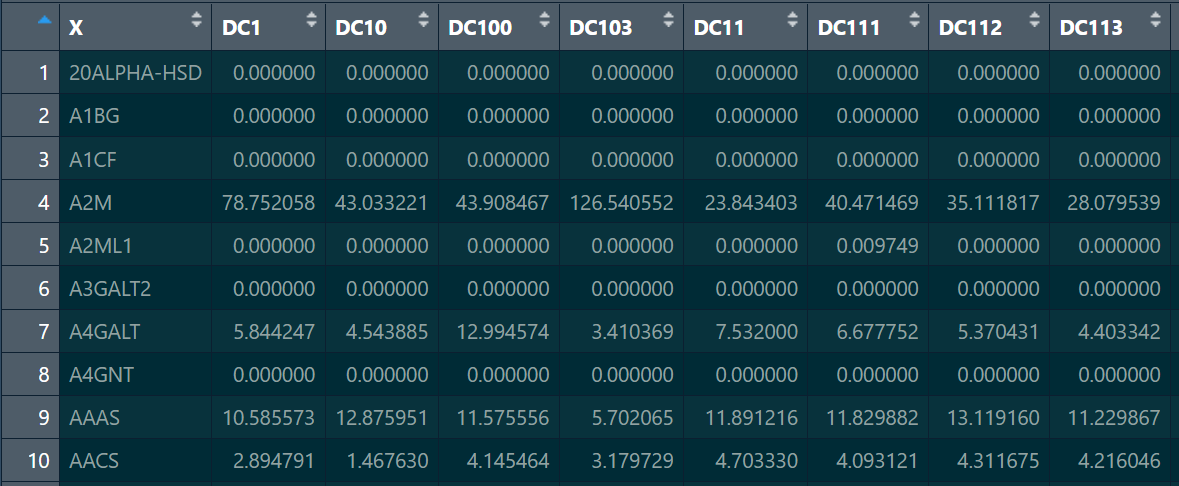Screen dimensions: 1179x486
Task: Click value 3.179729 in AACS row
Action: 632,460
